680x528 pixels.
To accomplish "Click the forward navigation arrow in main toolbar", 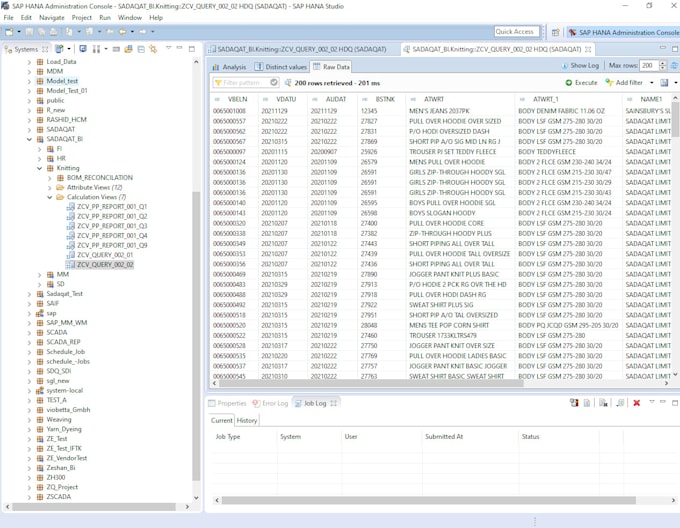I will (143, 32).
